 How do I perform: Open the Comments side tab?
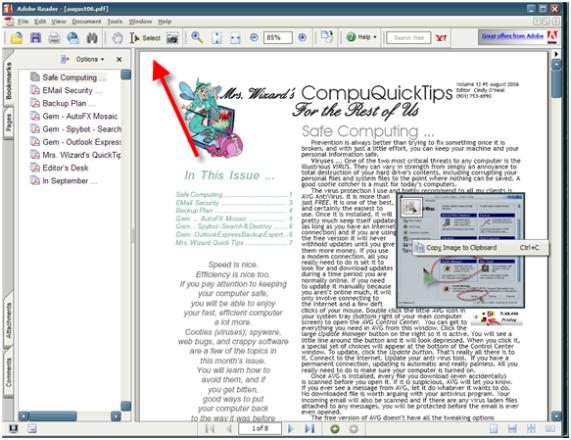click(x=8, y=372)
